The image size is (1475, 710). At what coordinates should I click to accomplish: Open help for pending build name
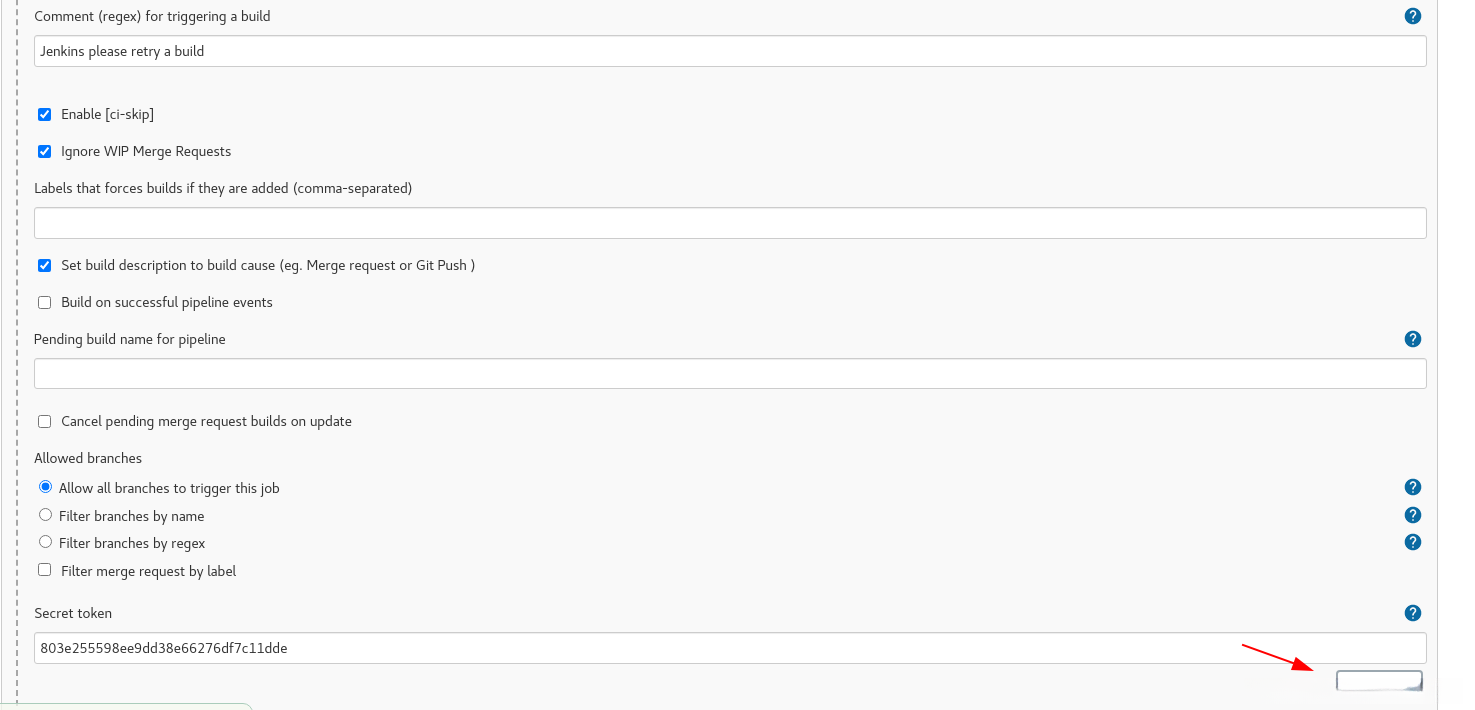(1413, 339)
